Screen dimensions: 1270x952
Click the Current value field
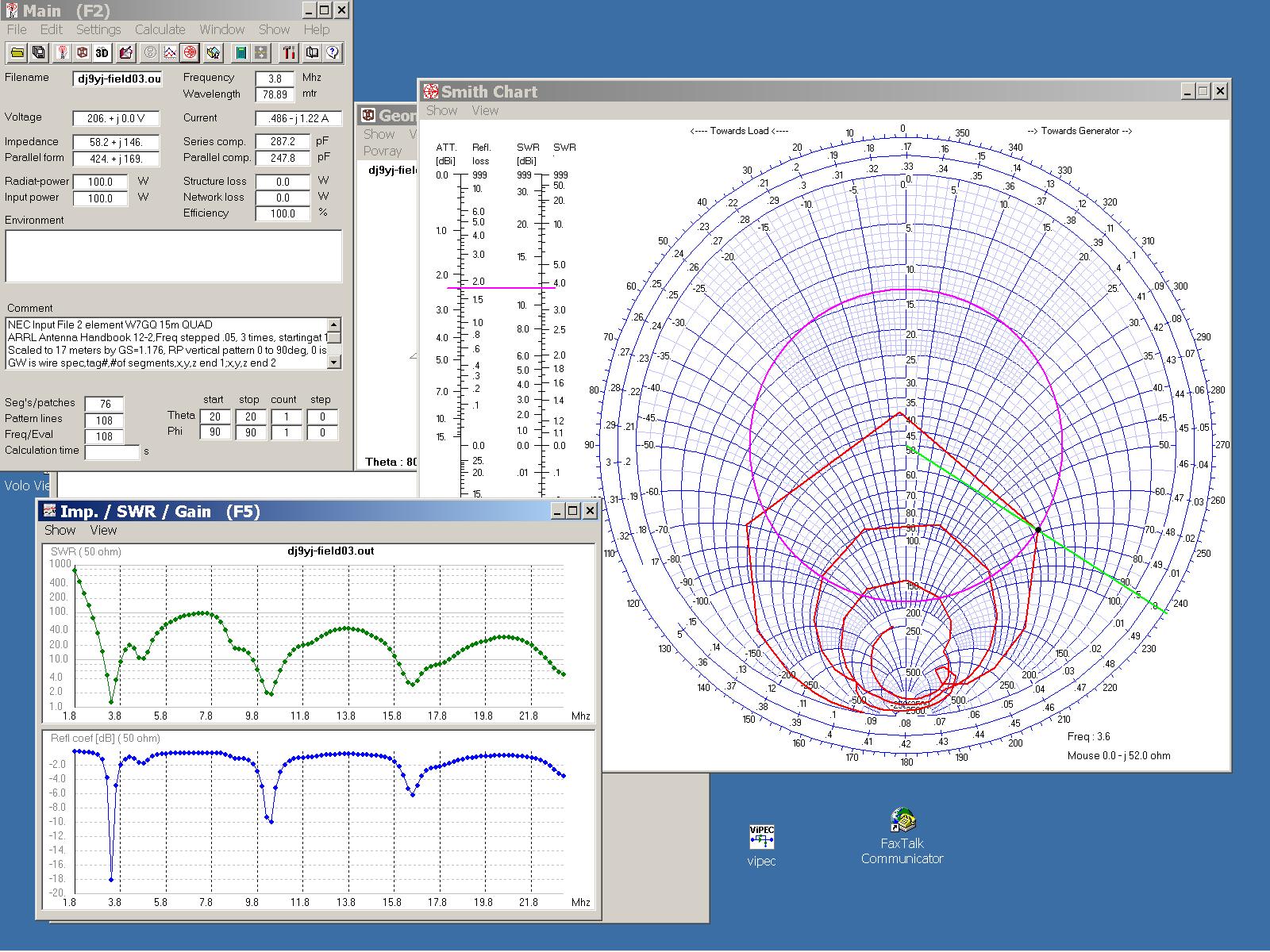coord(298,118)
